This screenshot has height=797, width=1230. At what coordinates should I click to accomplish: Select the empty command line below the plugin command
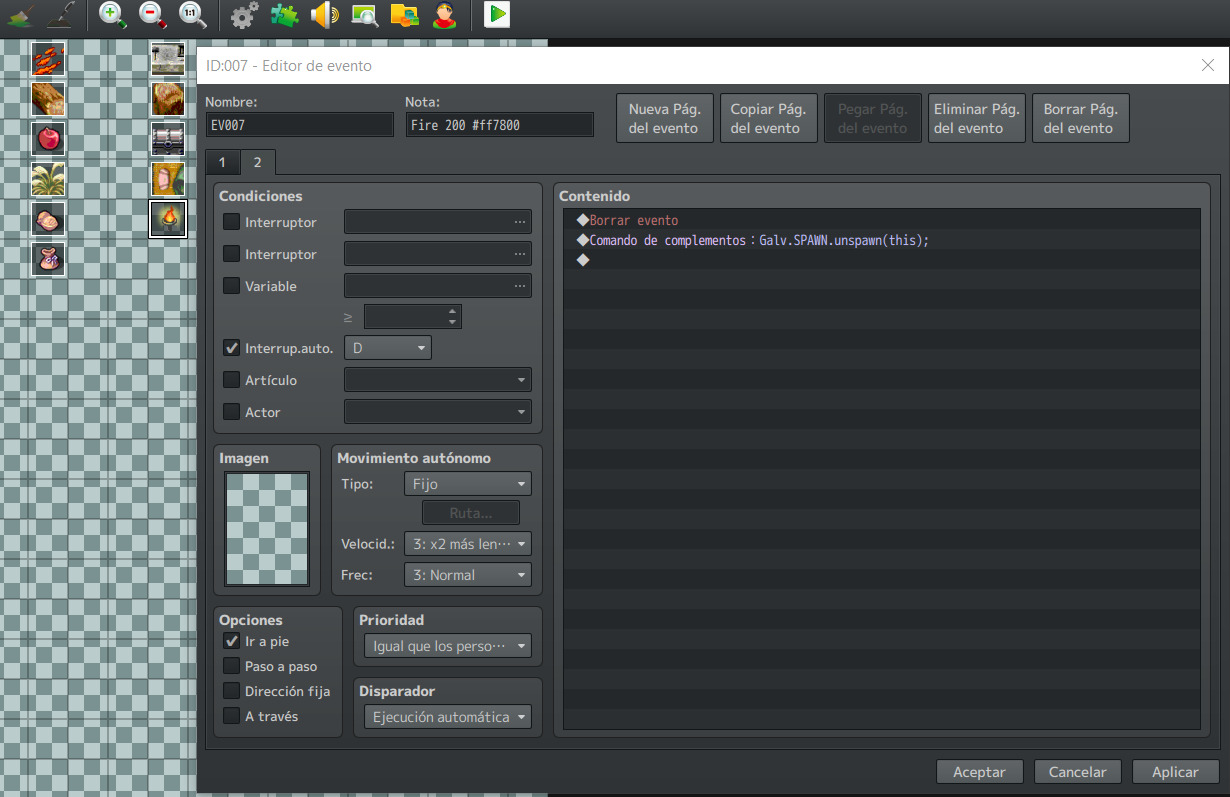point(881,260)
